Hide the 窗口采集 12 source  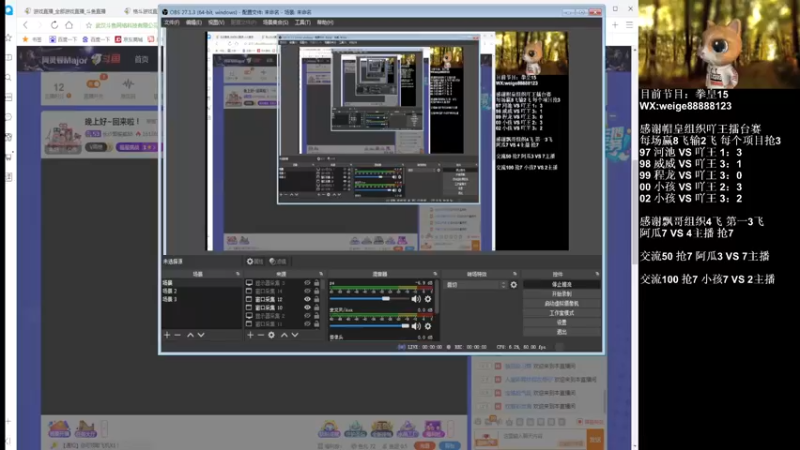click(x=307, y=299)
